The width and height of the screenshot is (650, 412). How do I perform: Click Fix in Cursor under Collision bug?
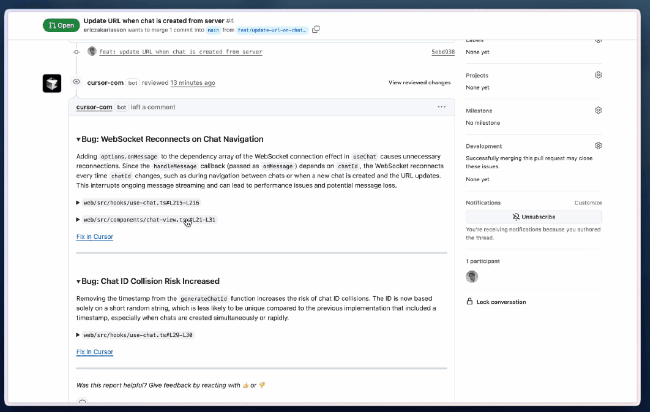(x=94, y=352)
